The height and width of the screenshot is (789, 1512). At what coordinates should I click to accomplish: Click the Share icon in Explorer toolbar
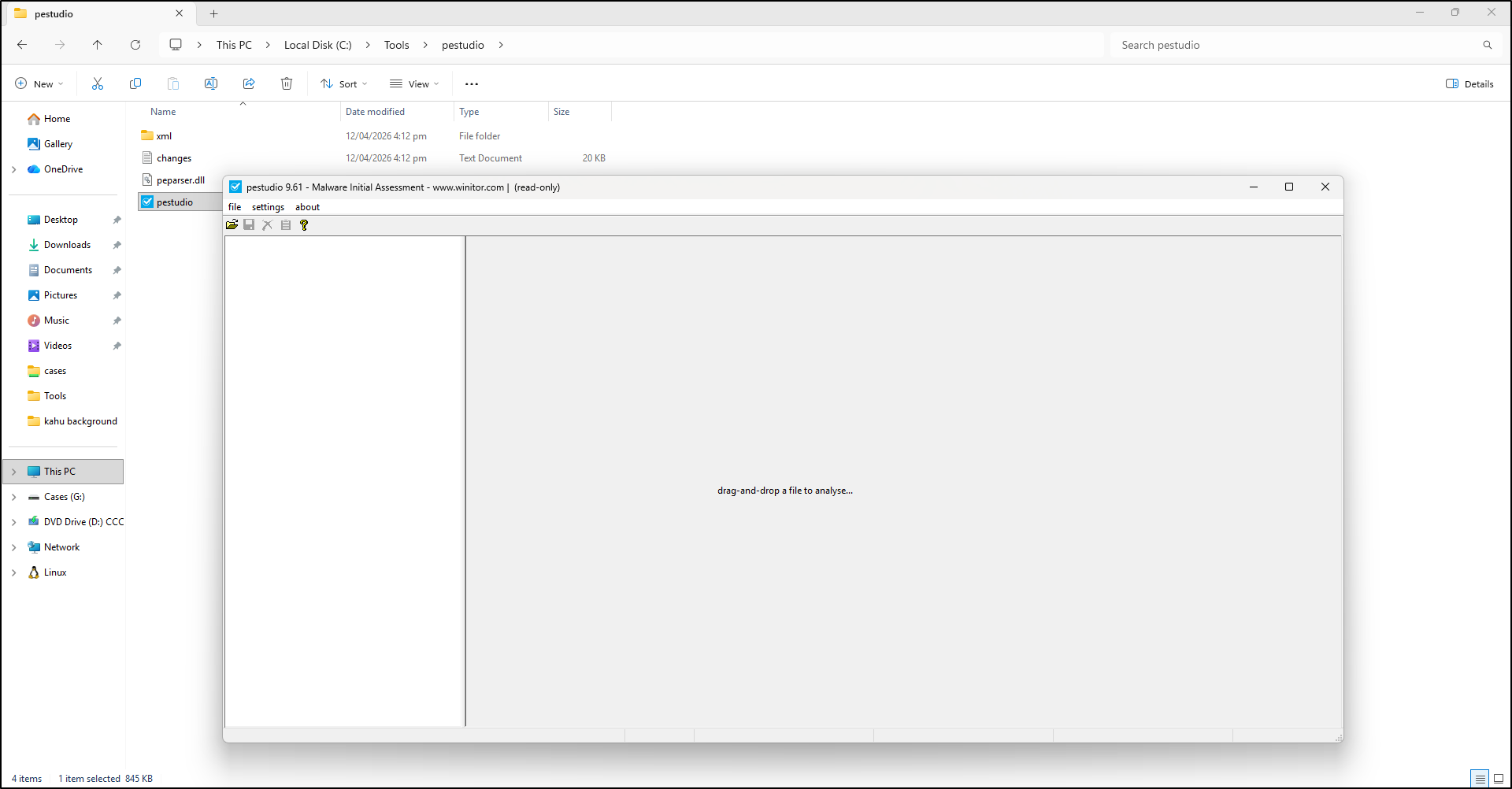pyautogui.click(x=249, y=83)
